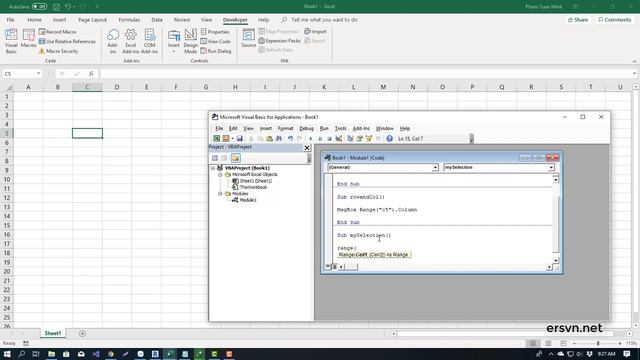This screenshot has height=360, width=640.
Task: Close the Project - VBAProject pane
Action: point(307,148)
